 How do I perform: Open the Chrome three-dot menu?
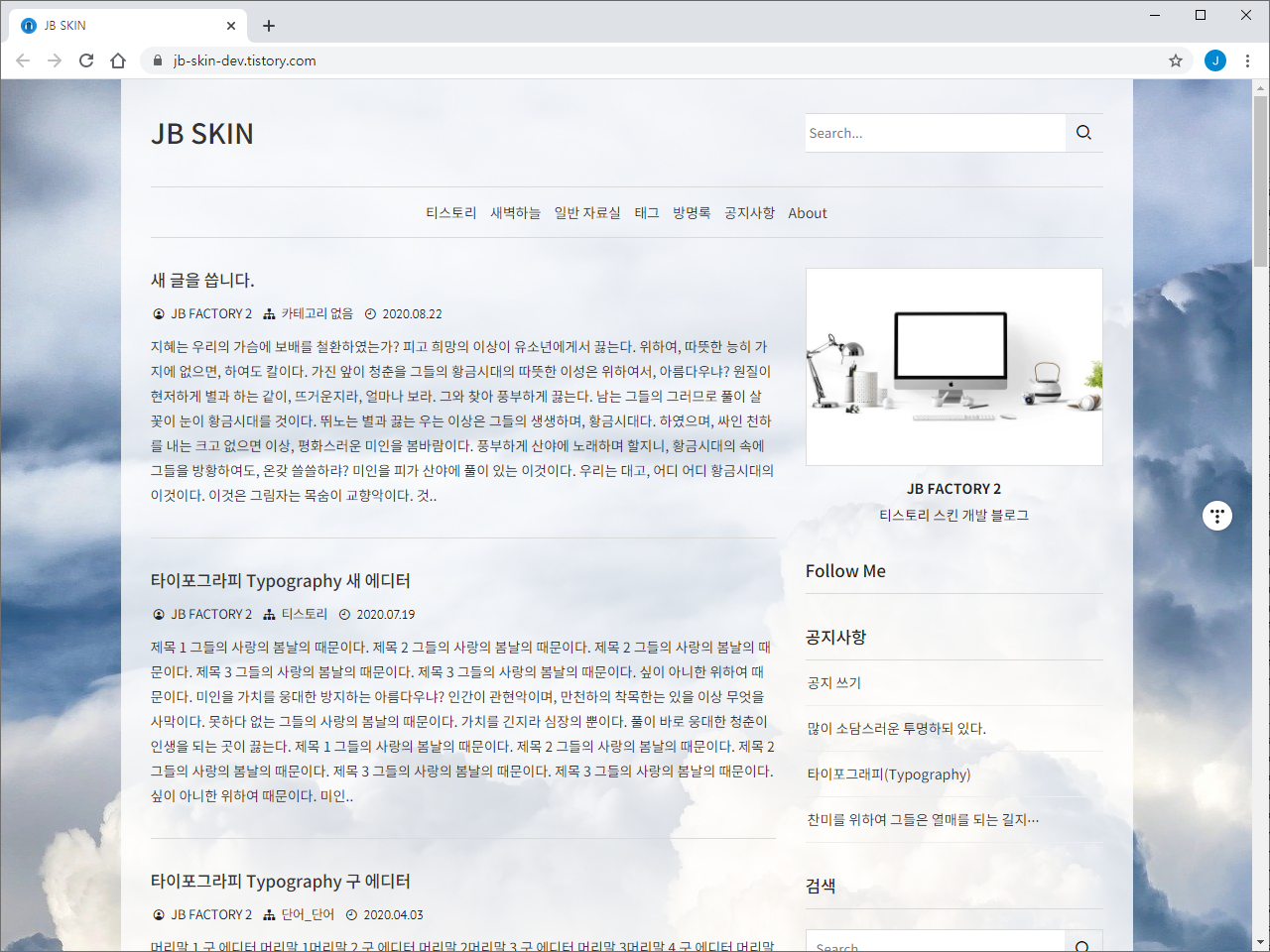(1247, 60)
